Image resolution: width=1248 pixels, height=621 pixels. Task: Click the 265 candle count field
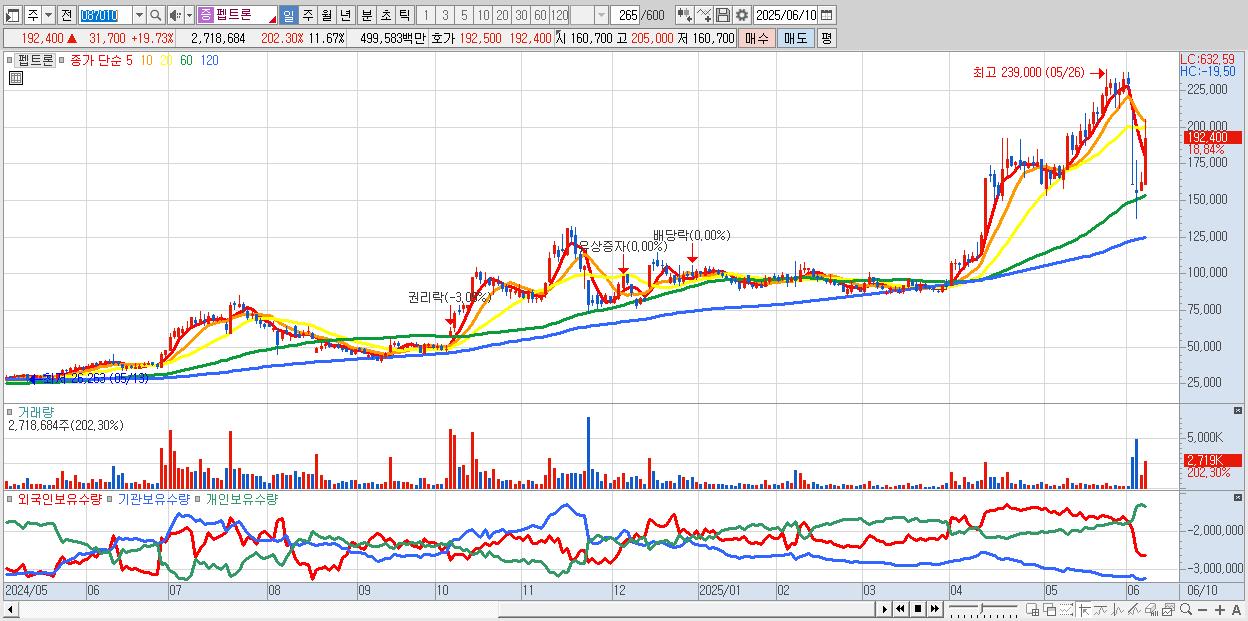[x=625, y=15]
